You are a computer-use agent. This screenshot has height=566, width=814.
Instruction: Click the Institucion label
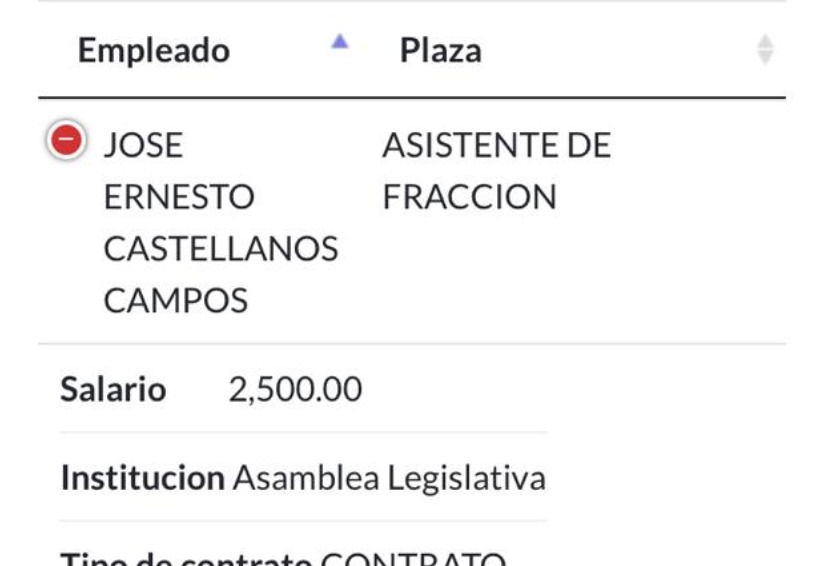pyautogui.click(x=143, y=477)
